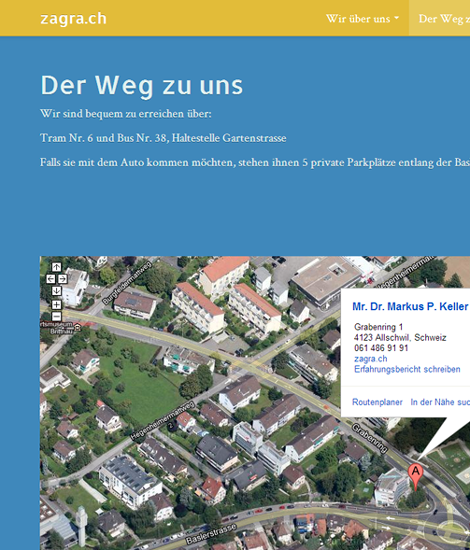Viewport: 470px width, 550px height.
Task: Click the Burgfeldermattweg street label
Action: tap(127, 283)
